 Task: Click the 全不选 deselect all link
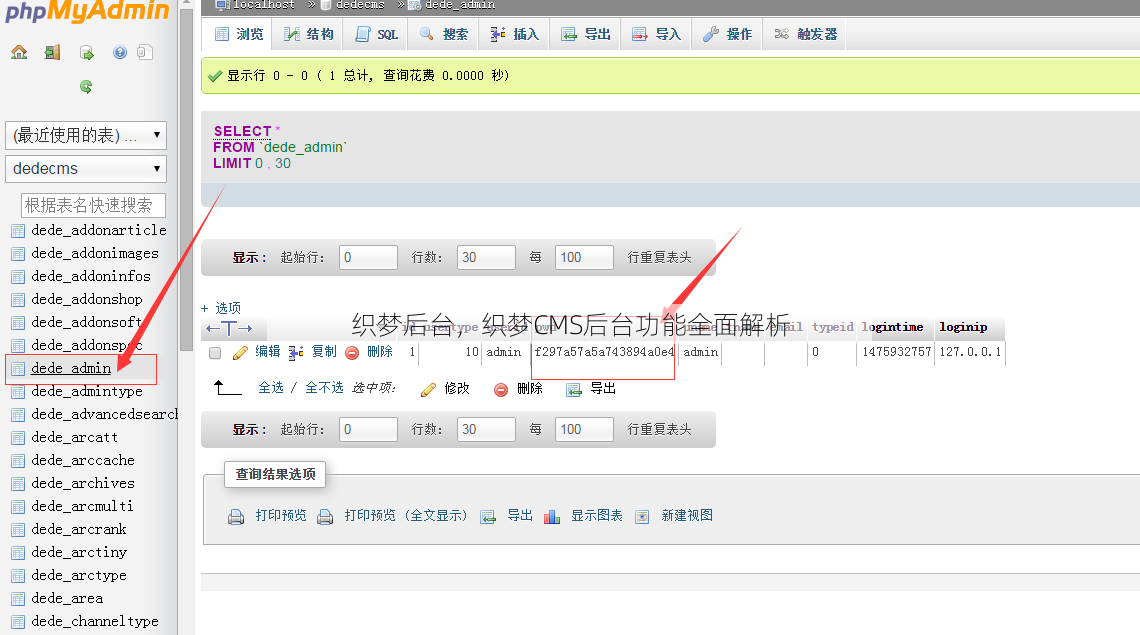(x=324, y=388)
